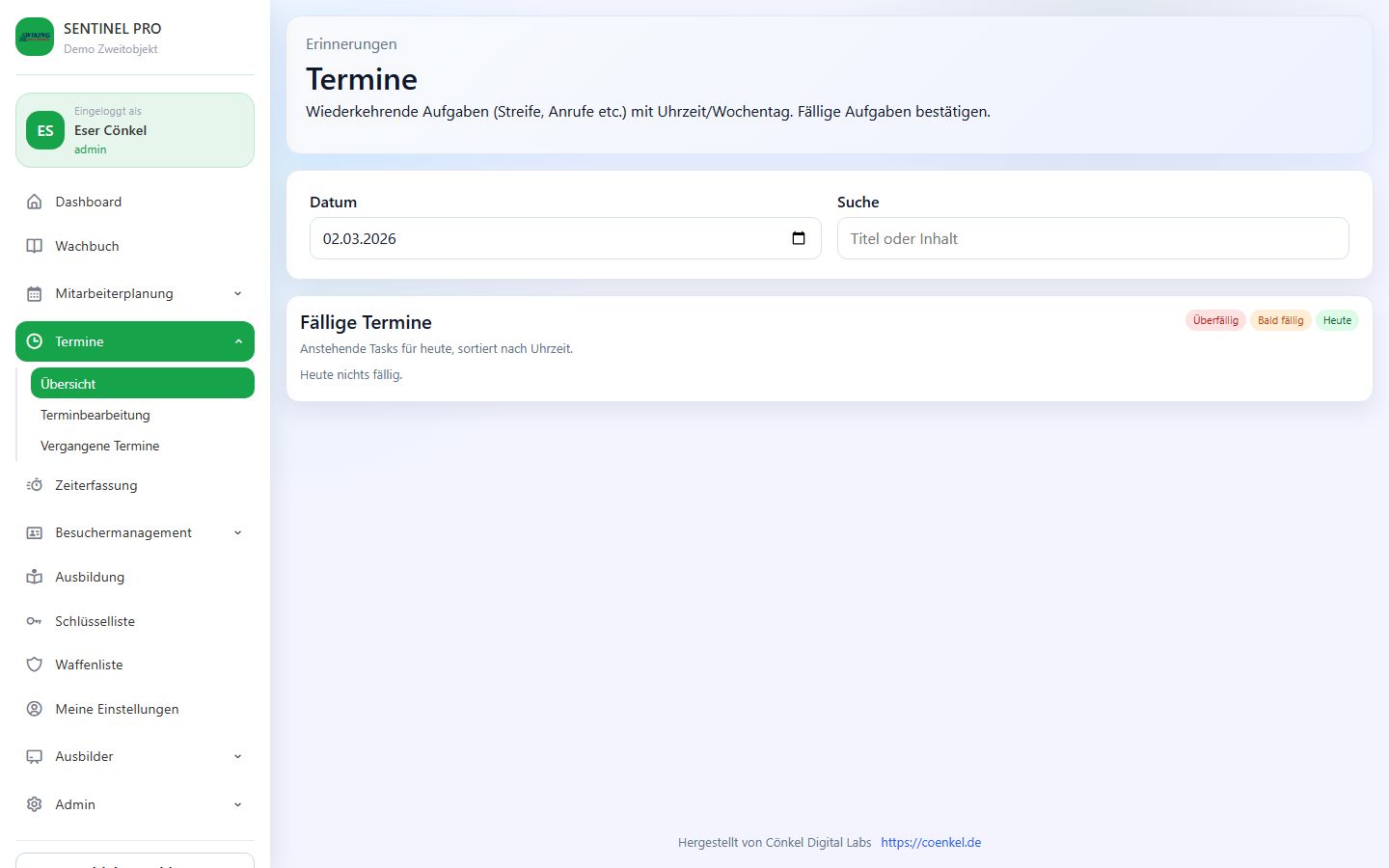
Task: Expand the Mitarbeiterplanung submenu chevron
Action: (x=238, y=294)
